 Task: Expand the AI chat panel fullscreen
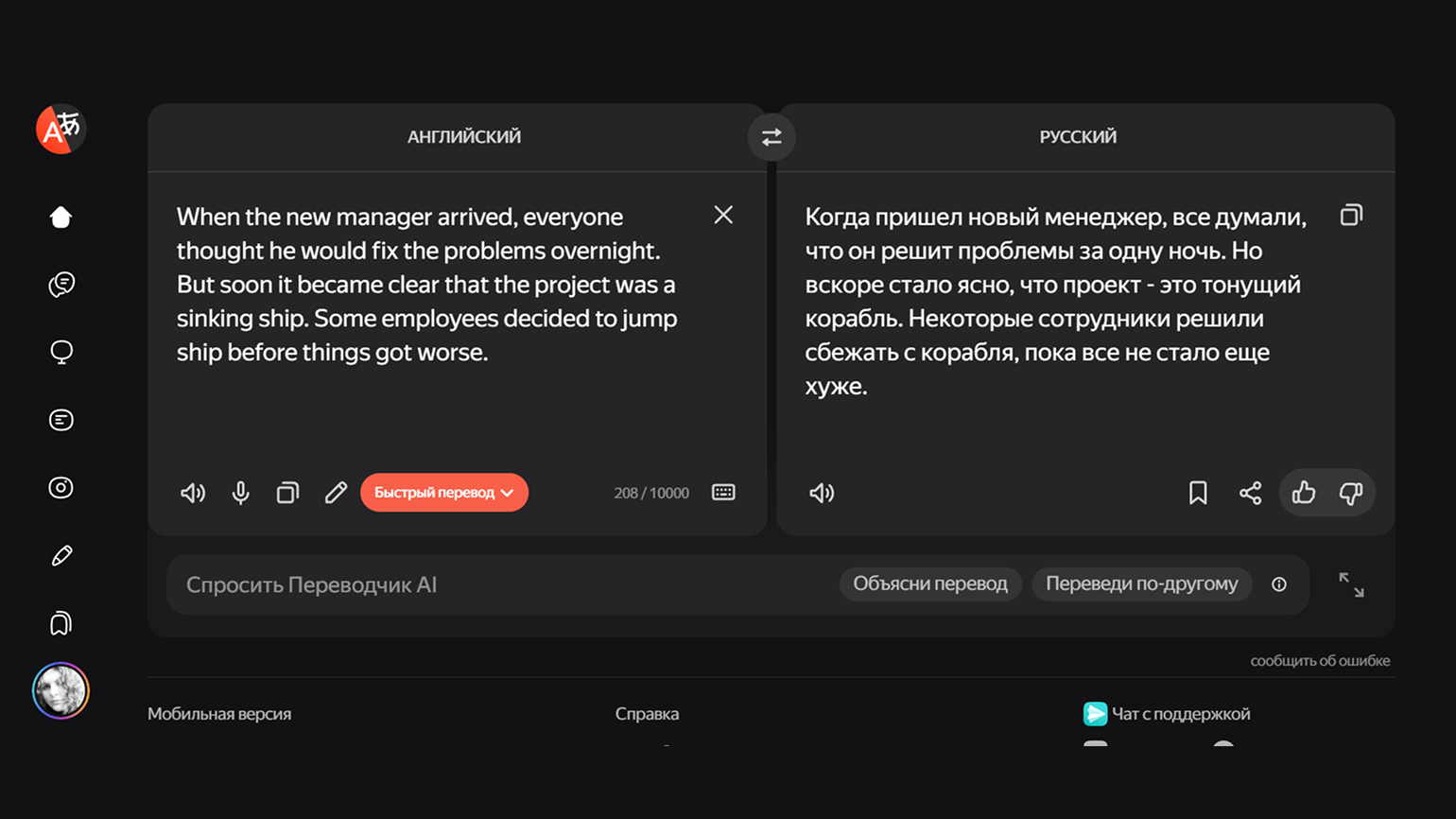[x=1351, y=585]
